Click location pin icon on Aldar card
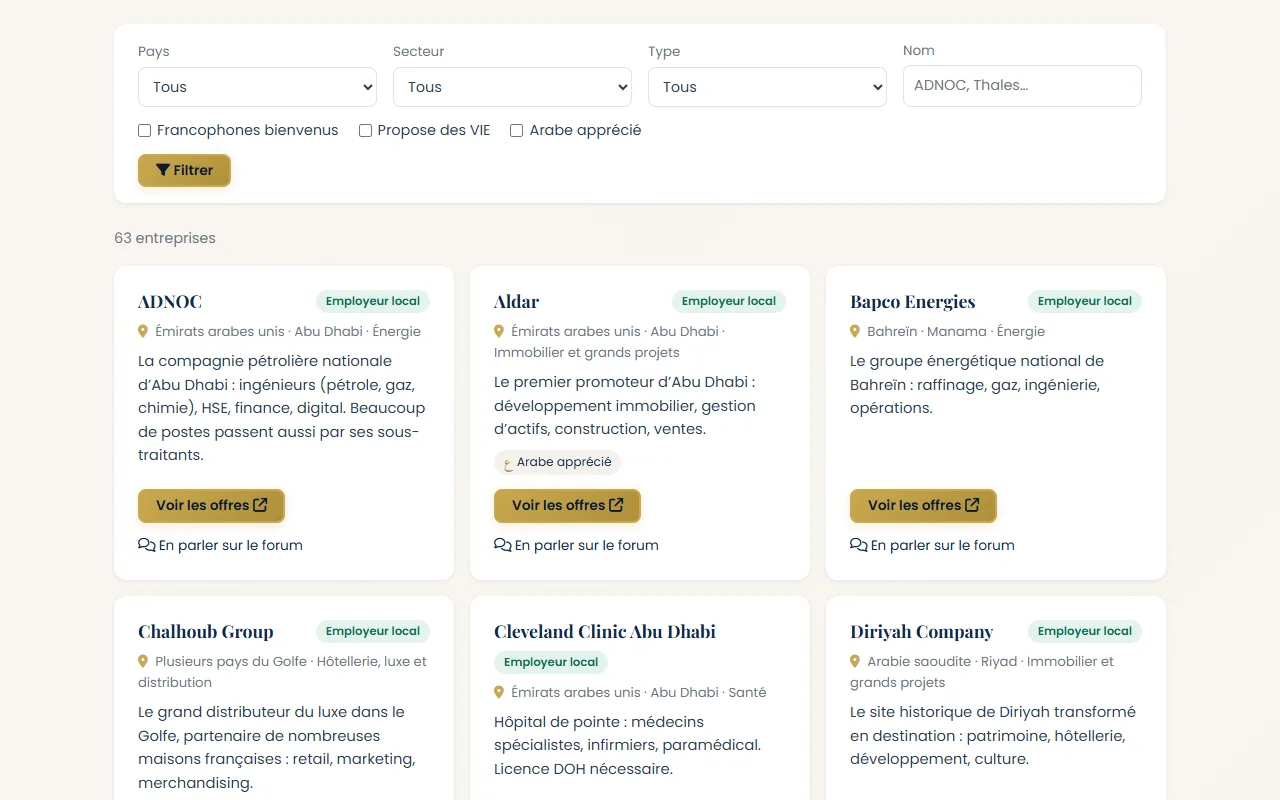The image size is (1280, 800). [499, 331]
